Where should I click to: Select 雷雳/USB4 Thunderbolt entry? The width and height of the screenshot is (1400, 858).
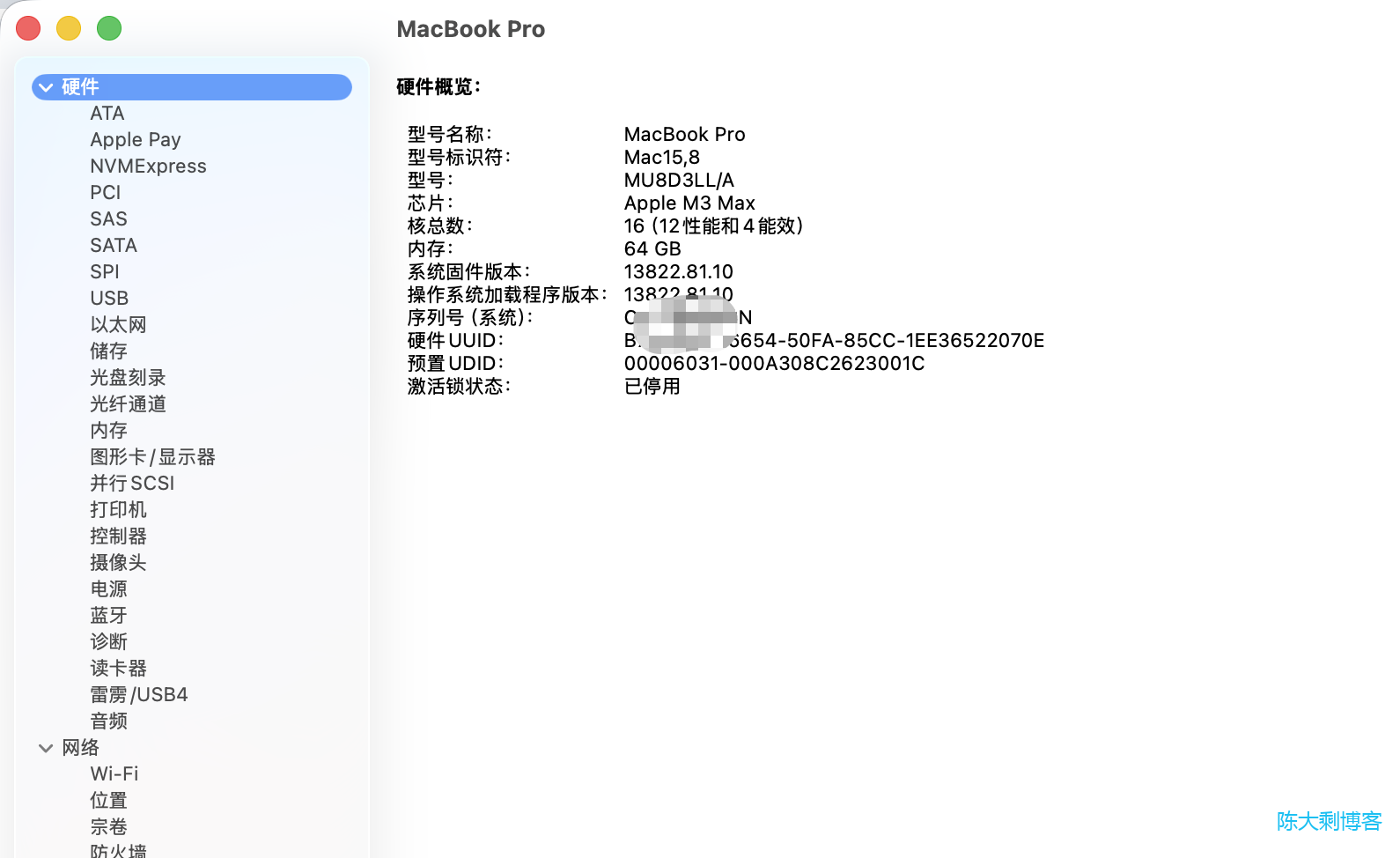pos(138,695)
